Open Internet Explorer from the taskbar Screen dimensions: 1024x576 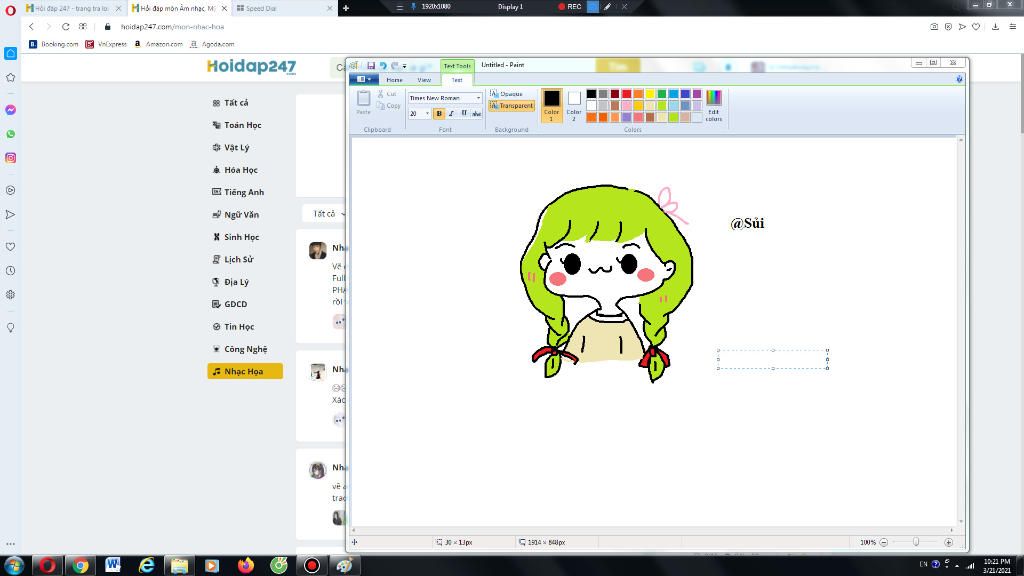146,566
